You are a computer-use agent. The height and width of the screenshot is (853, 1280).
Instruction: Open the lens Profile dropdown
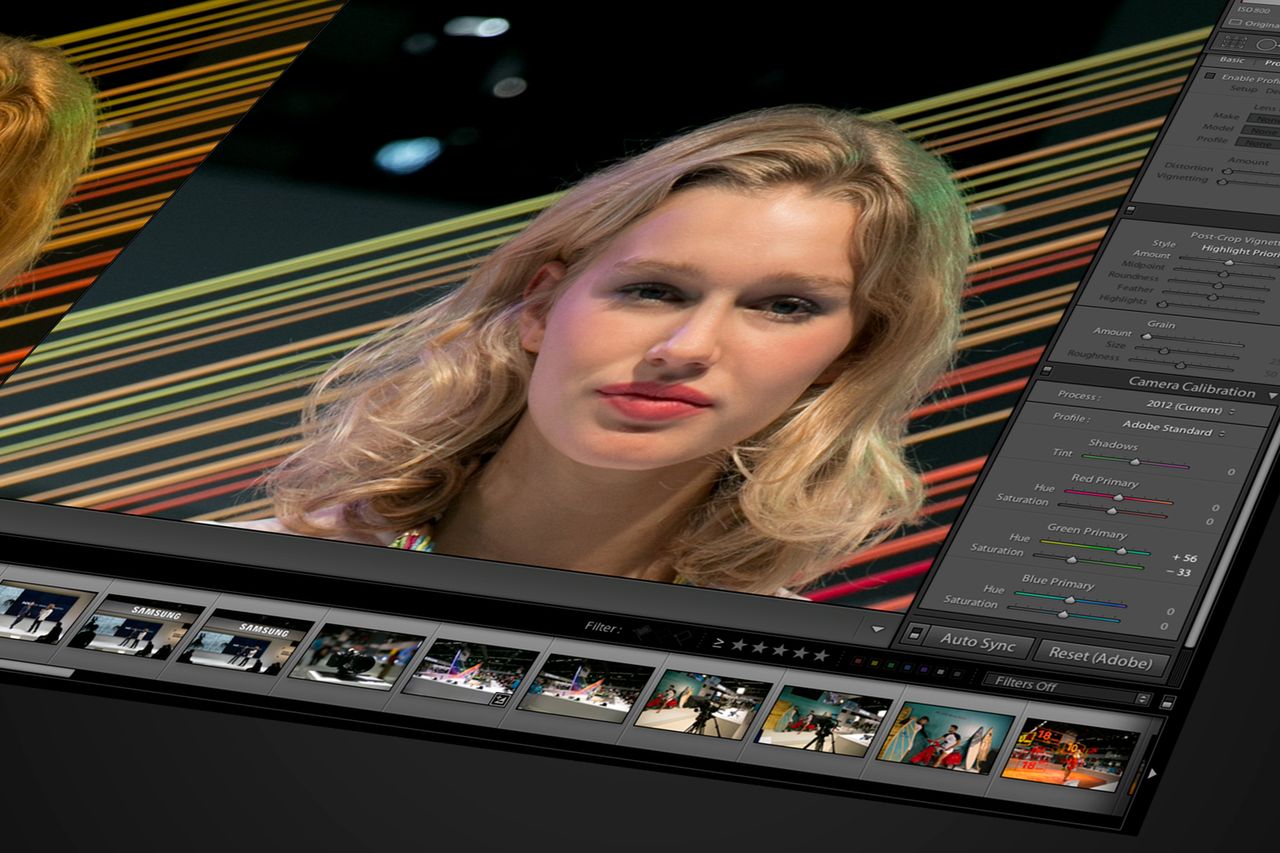tap(1258, 142)
